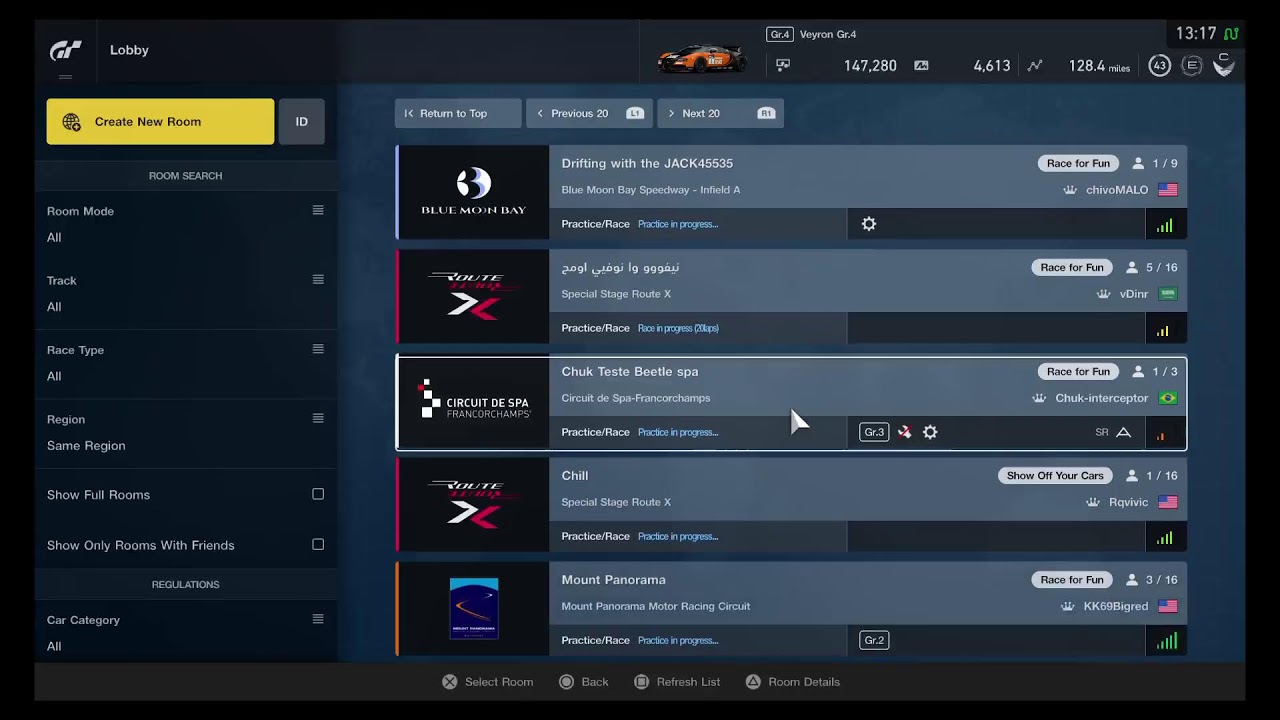
Task: Select the Chill room
Action: coord(791,504)
